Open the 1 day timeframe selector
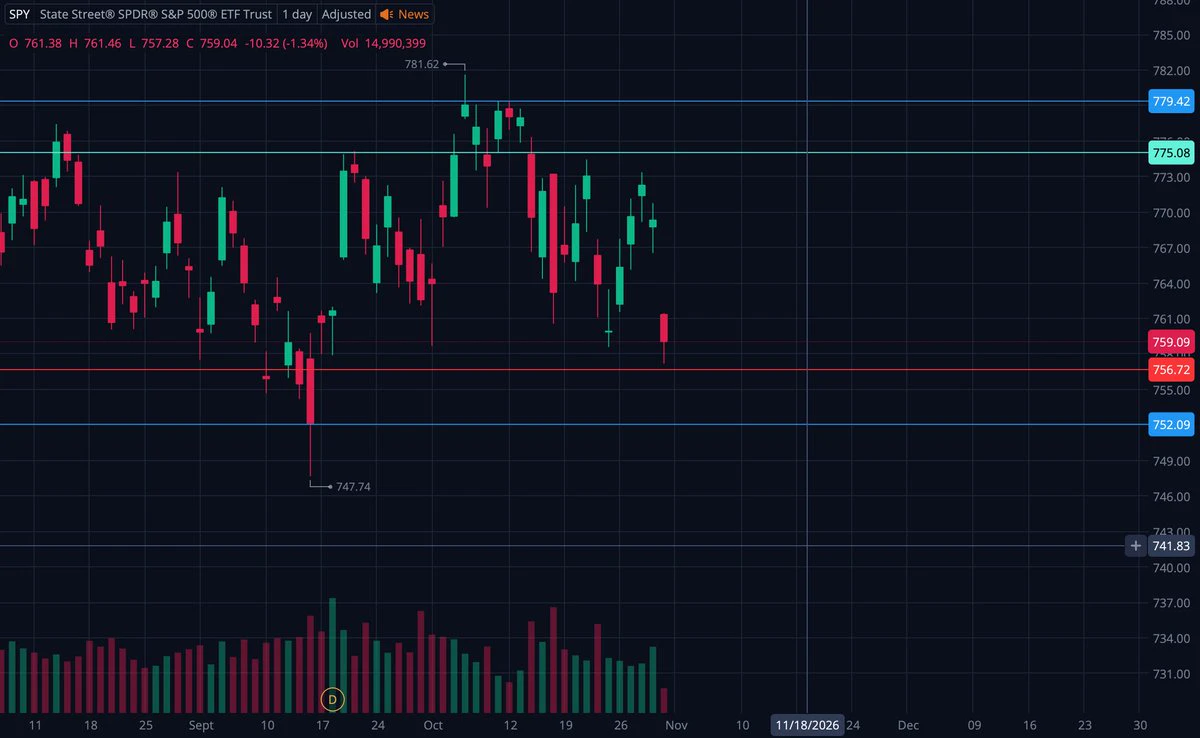 (297, 14)
